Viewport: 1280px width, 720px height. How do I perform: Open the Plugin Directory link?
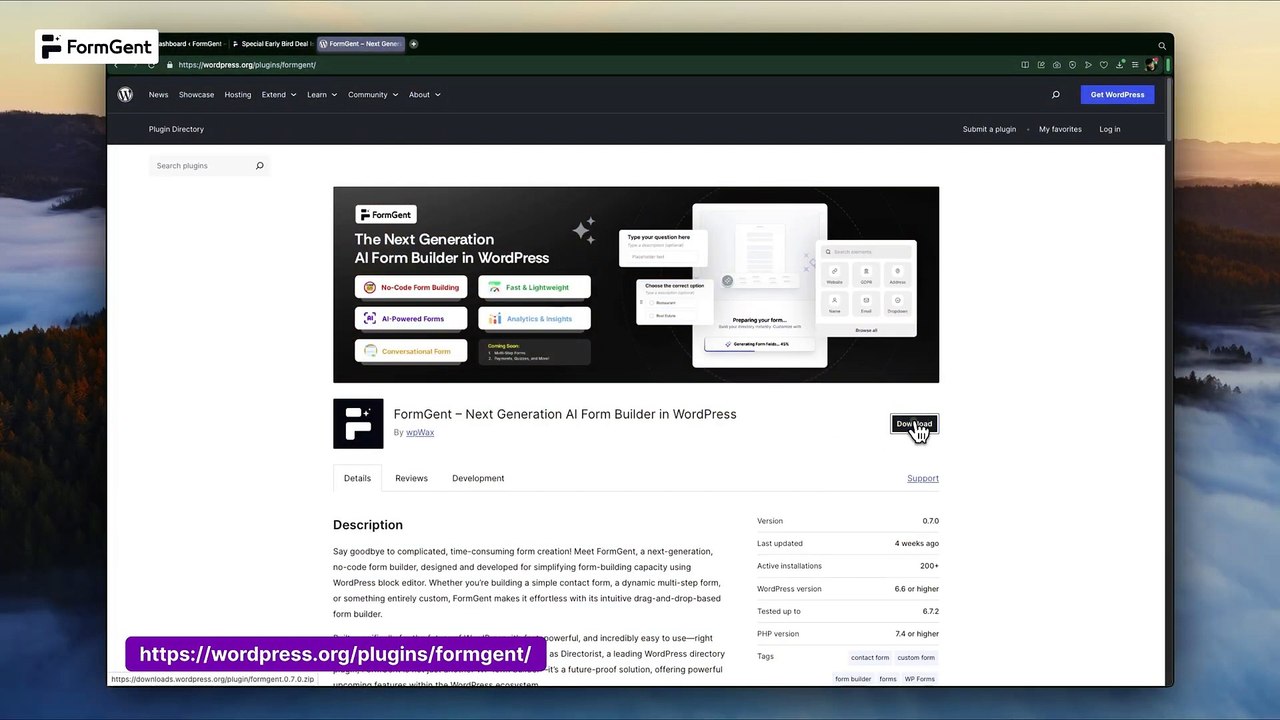(x=176, y=129)
